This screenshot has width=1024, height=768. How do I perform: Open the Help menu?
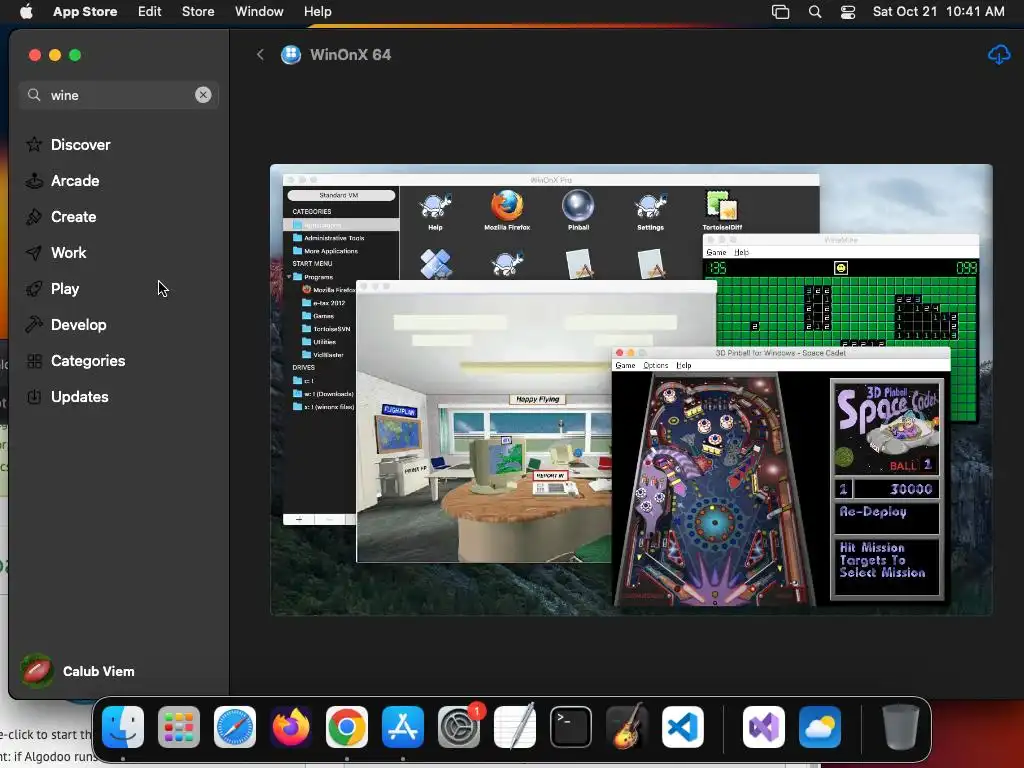[x=317, y=11]
